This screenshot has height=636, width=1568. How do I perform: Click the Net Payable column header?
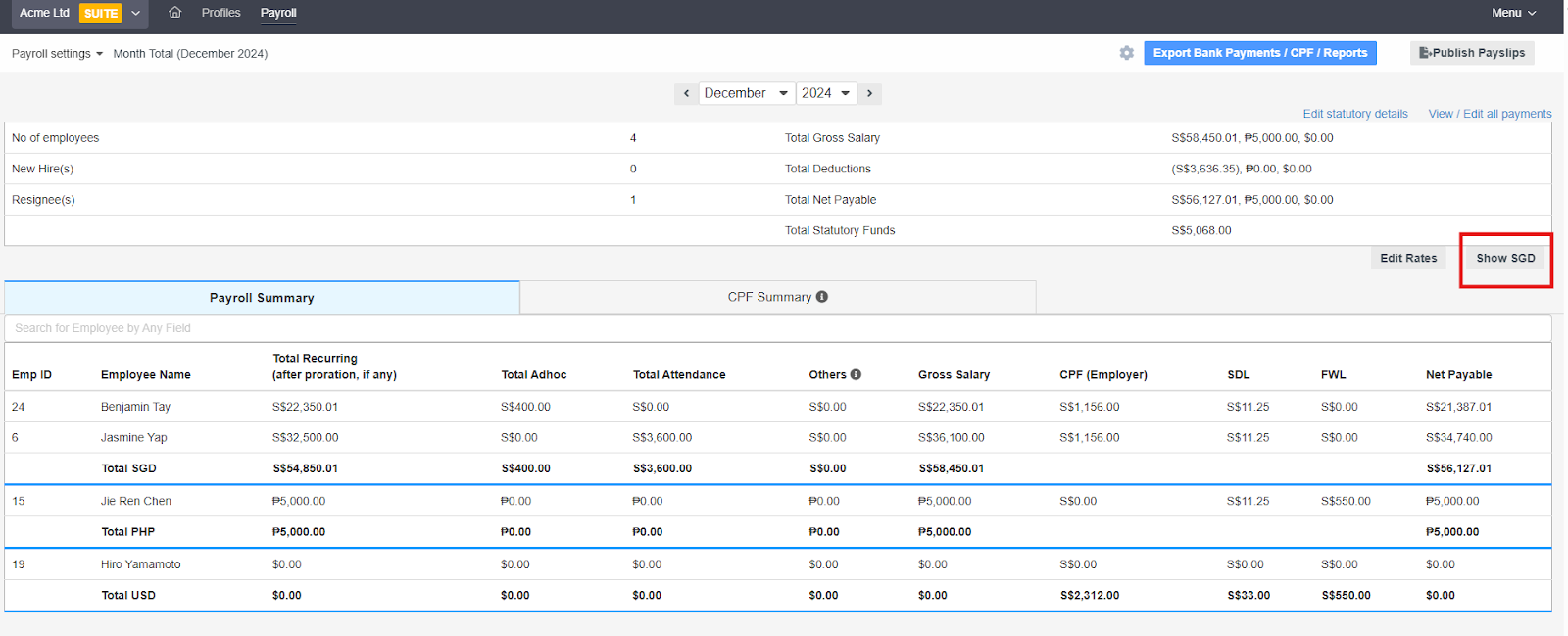tap(1458, 375)
